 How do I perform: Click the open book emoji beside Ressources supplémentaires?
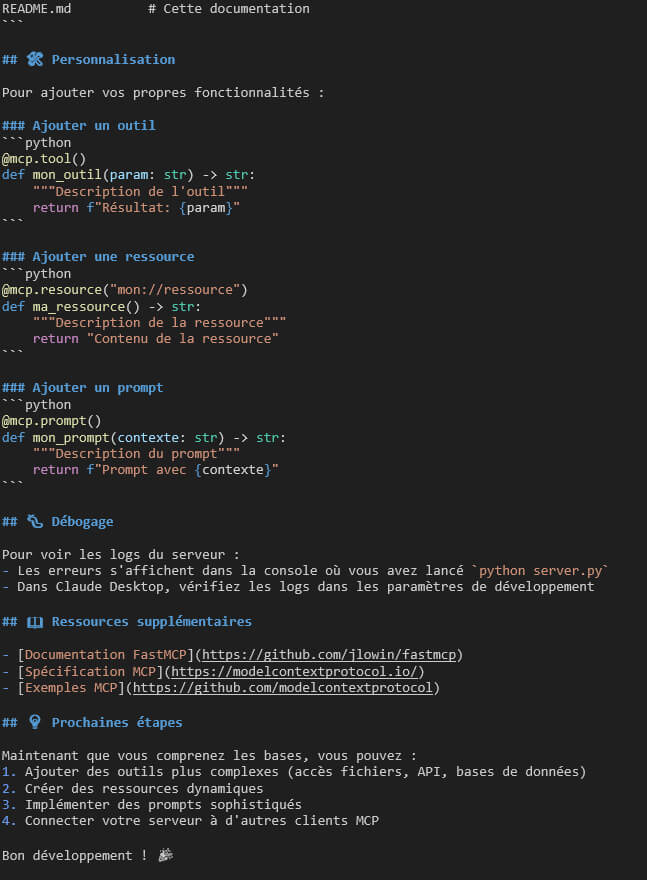(x=35, y=622)
